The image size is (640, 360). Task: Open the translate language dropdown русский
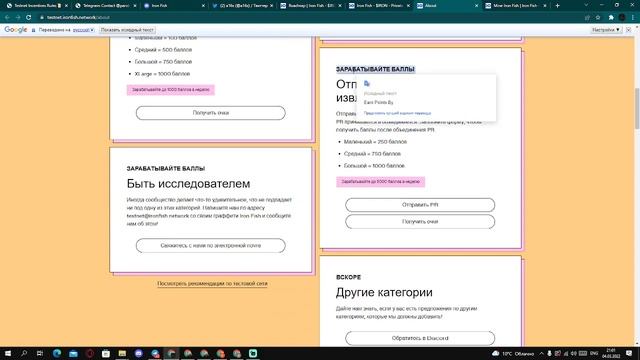tap(83, 30)
